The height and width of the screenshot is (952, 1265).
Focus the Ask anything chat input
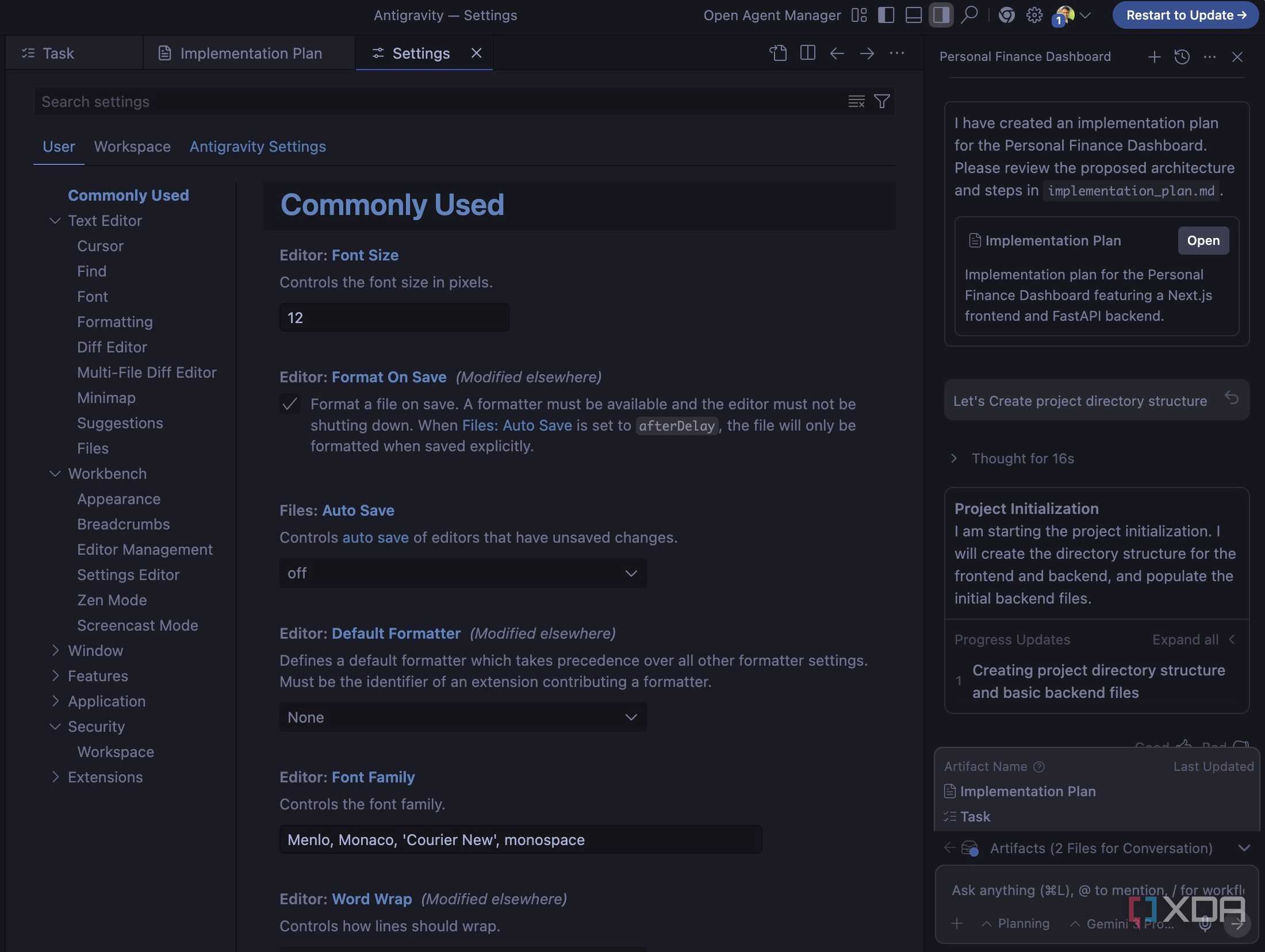(1097, 890)
